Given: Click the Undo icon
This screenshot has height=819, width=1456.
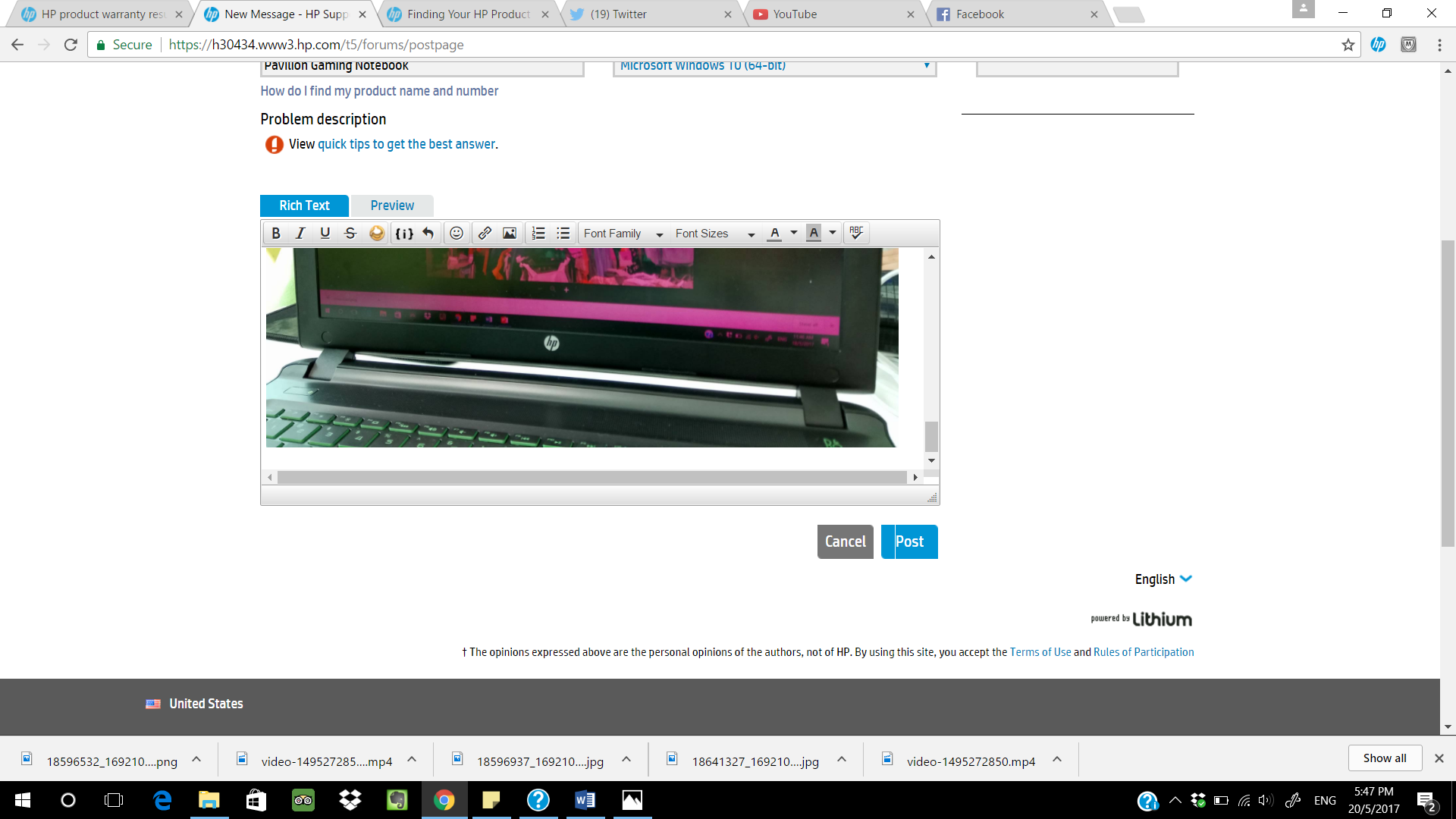Looking at the screenshot, I should (427, 233).
